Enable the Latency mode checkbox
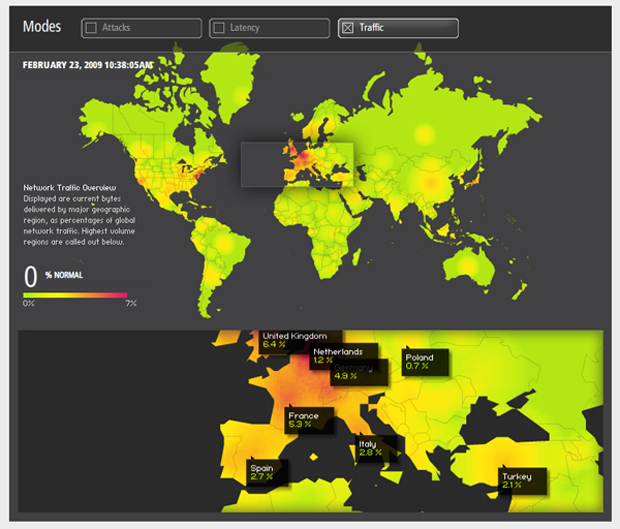 click(219, 29)
